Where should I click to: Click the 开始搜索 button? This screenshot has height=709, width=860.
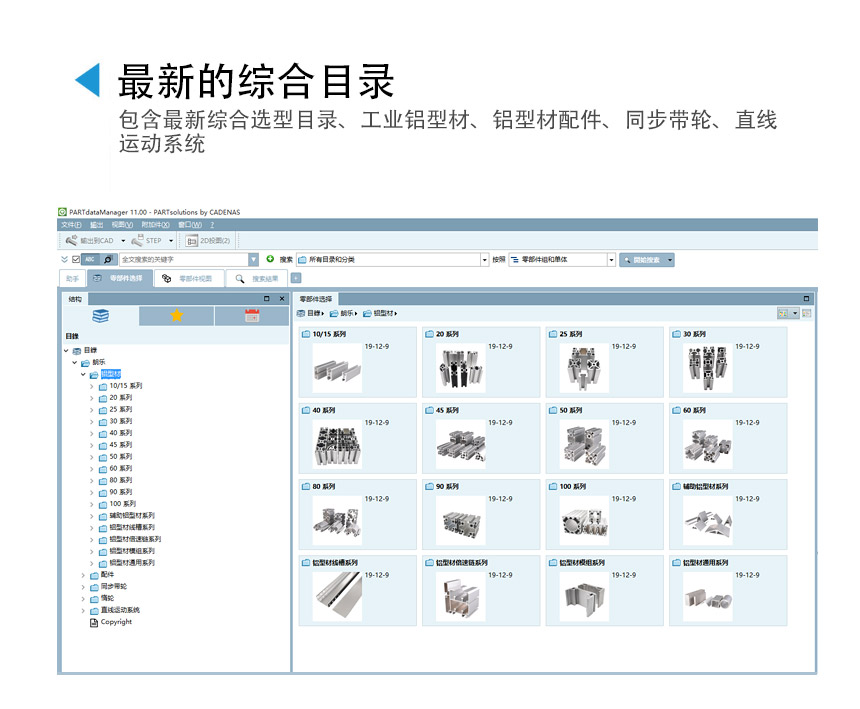click(x=641, y=260)
